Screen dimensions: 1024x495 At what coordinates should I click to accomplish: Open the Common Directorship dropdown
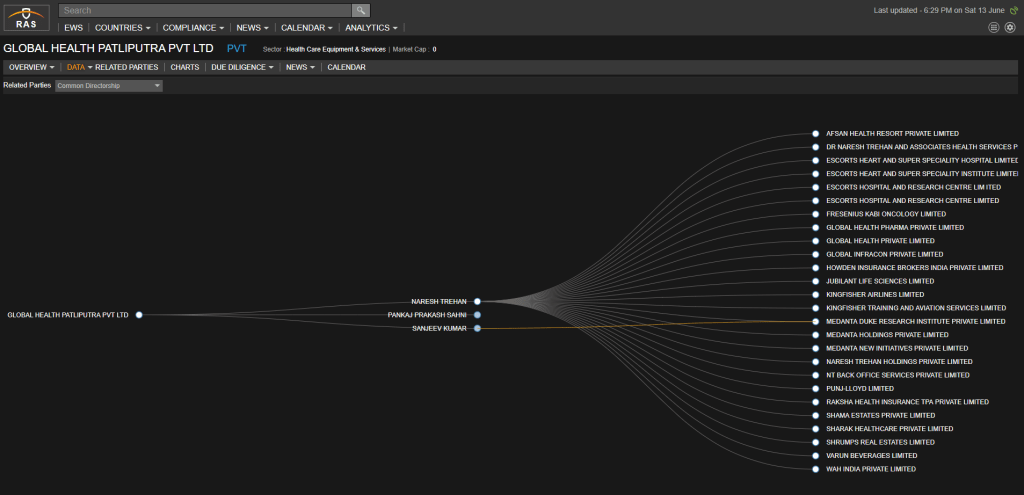click(x=109, y=86)
